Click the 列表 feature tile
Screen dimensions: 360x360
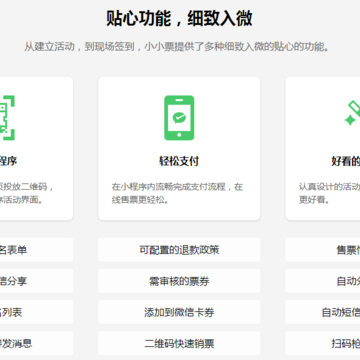click(x=36, y=312)
